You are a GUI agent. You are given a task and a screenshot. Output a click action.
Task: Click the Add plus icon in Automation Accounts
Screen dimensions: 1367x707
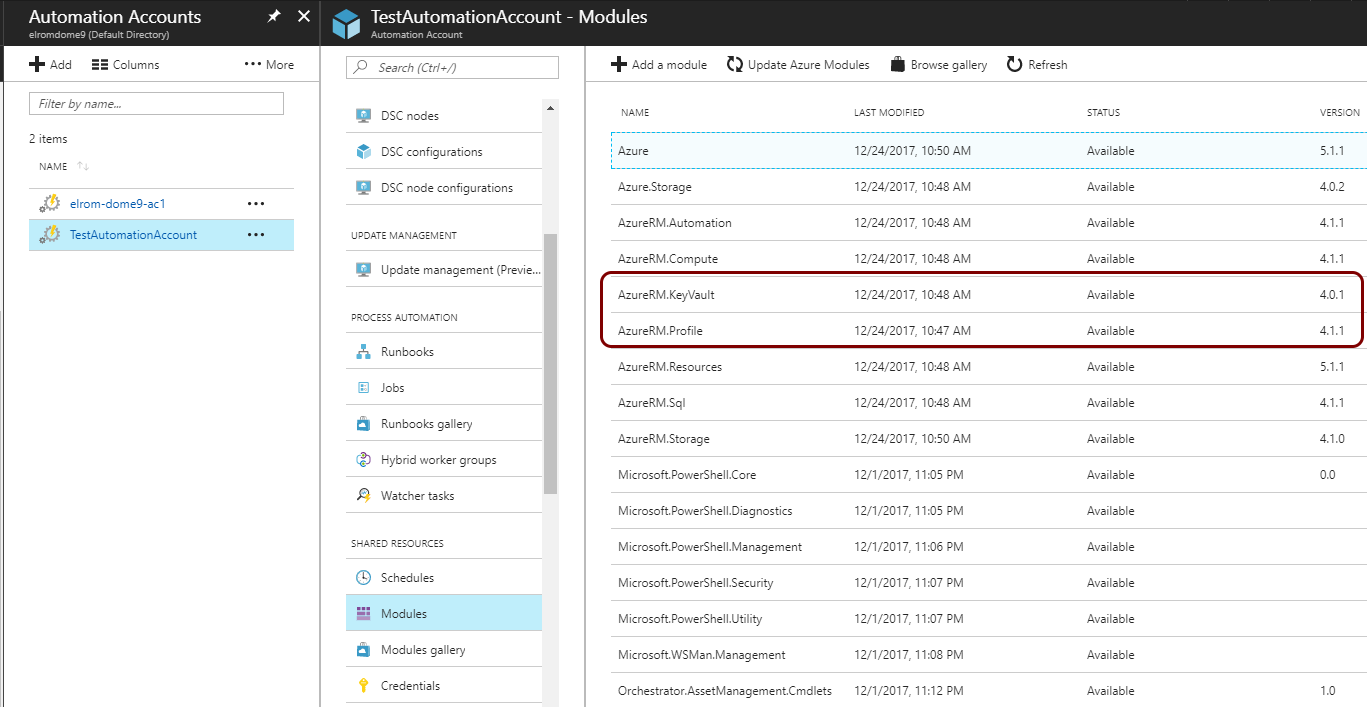point(37,65)
